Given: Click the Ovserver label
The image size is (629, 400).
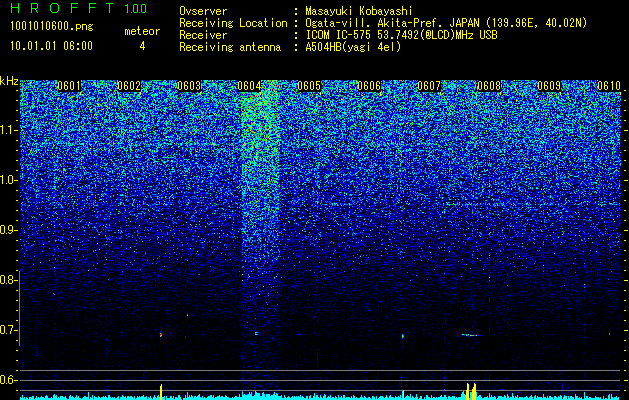Looking at the screenshot, I should [x=203, y=11].
